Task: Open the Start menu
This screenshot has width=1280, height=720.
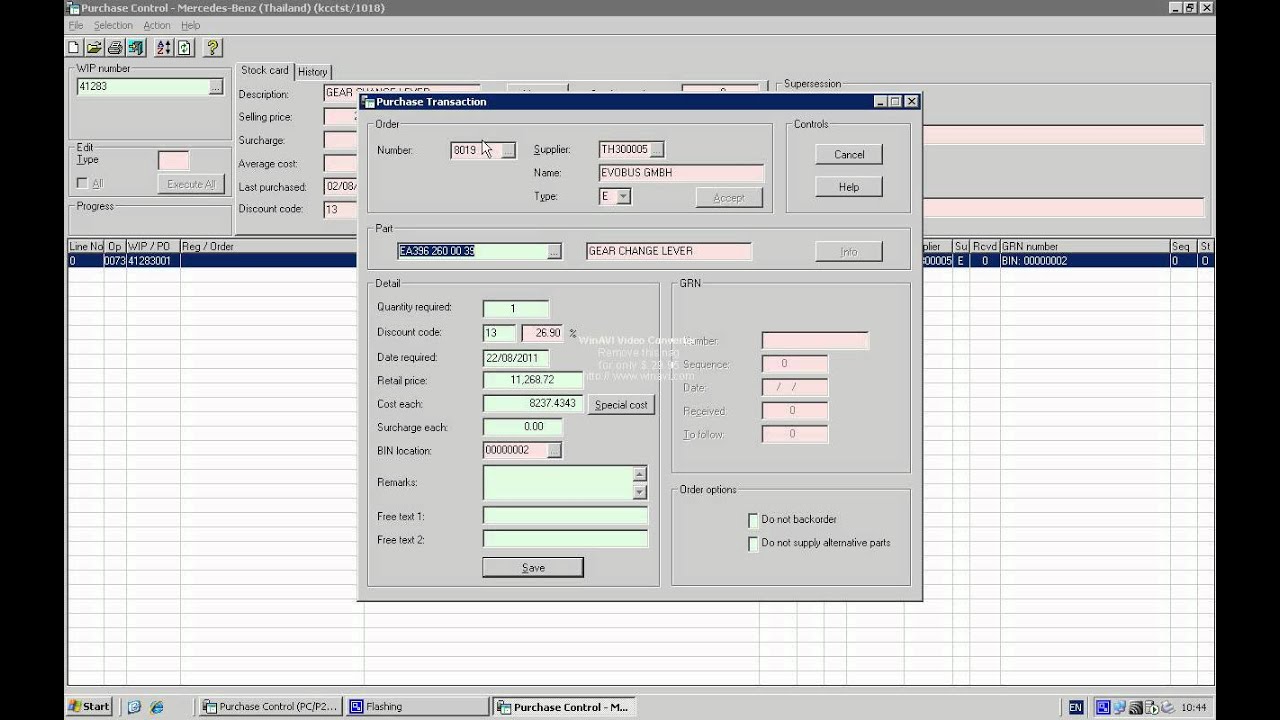Action: [x=90, y=706]
